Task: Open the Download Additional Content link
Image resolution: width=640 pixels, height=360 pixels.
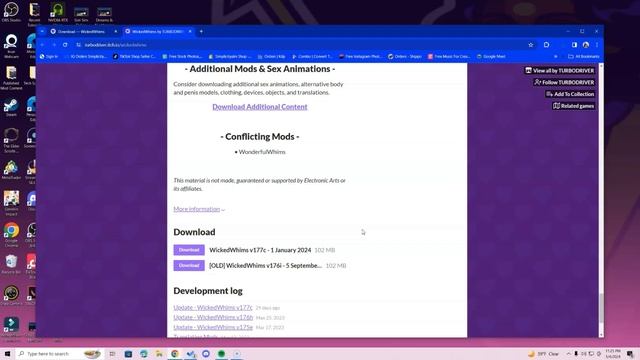Action: pos(260,107)
